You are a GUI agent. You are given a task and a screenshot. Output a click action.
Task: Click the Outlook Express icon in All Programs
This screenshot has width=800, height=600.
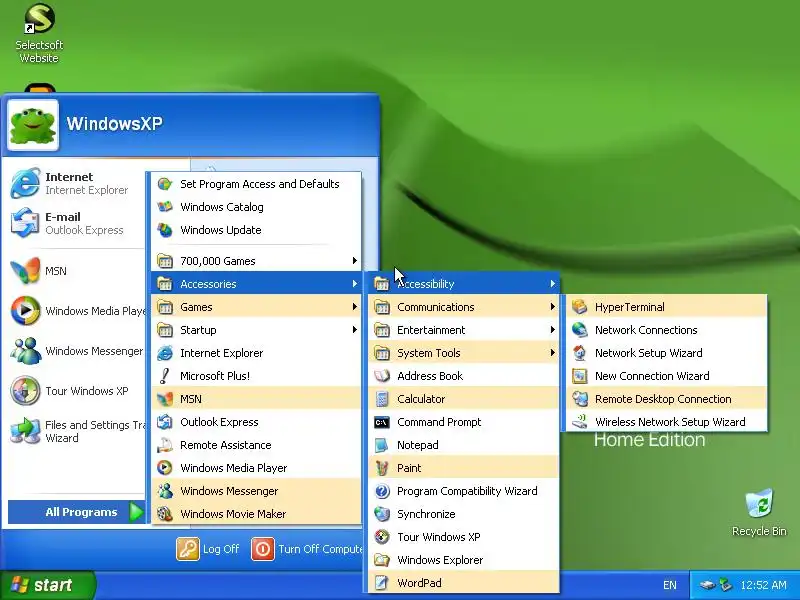tap(165, 422)
